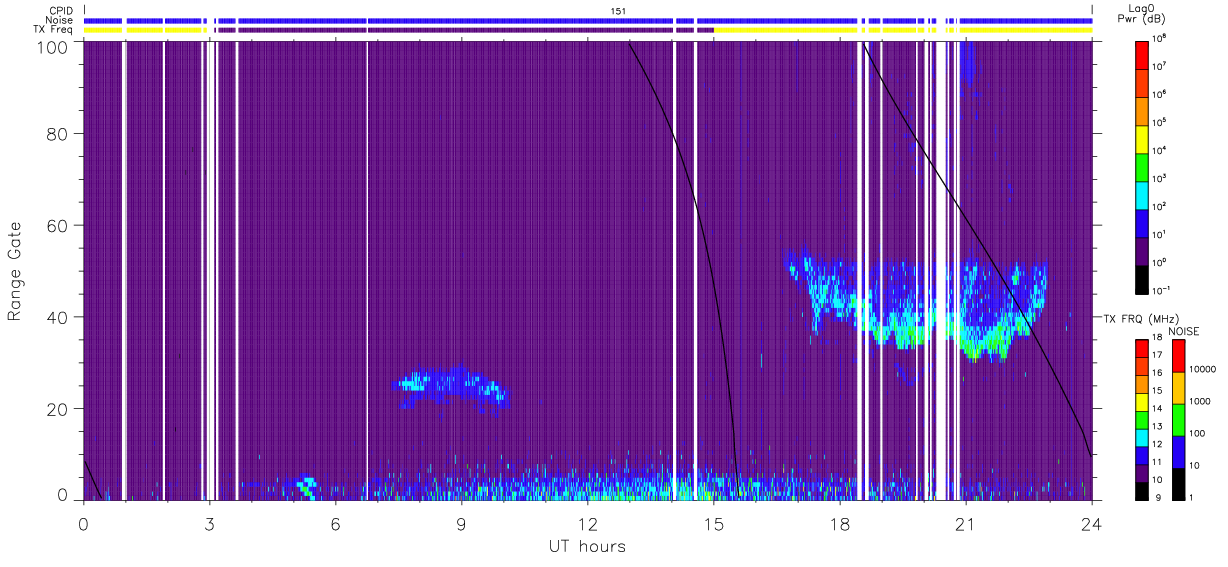Click the black segment of the Lag0 power colorbar
This screenshot has height=567, width=1228.
point(1142,278)
